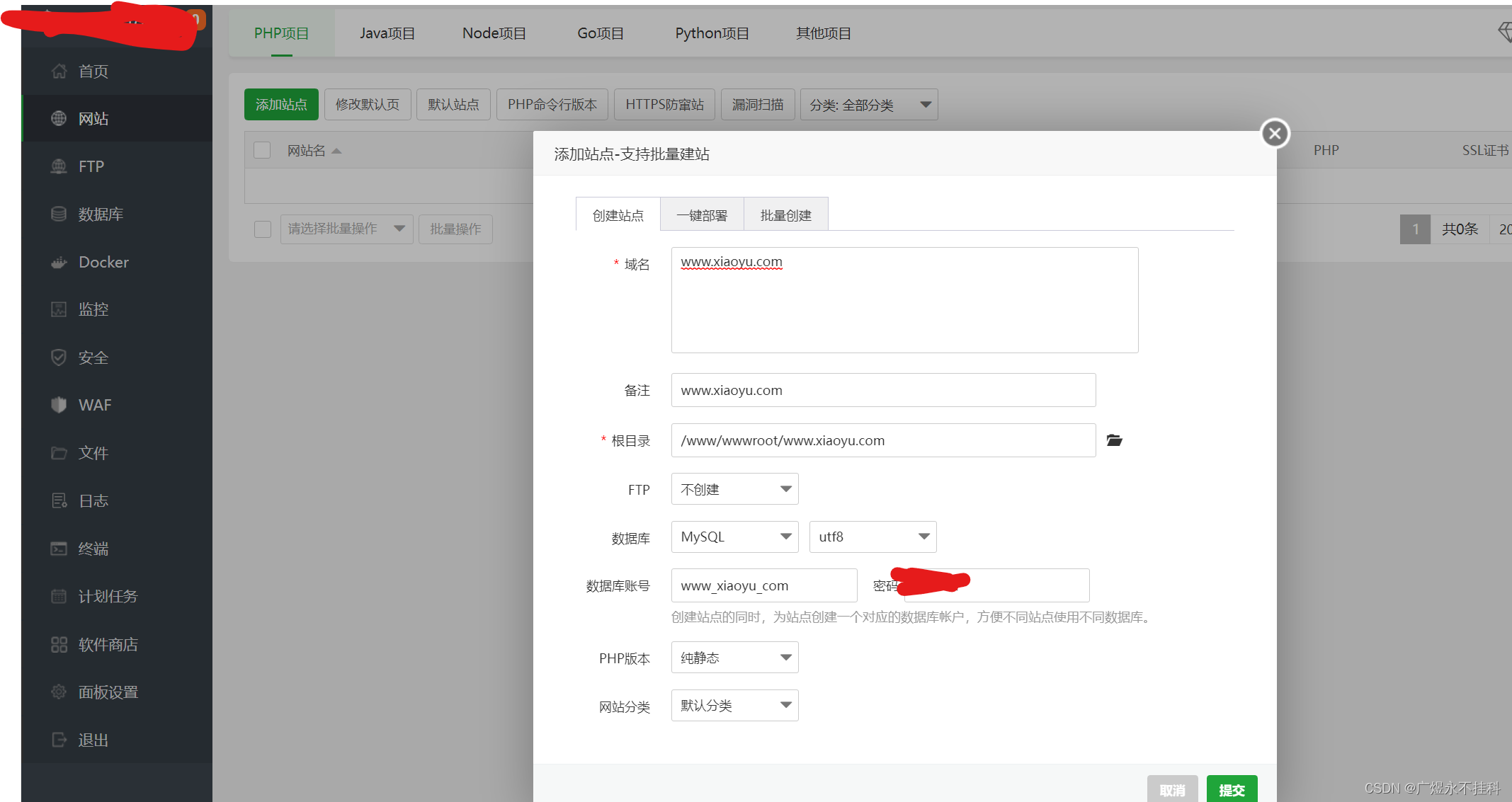This screenshot has height=802, width=1512.
Task: Open the folder browse icon beside root directory
Action: 1114,440
